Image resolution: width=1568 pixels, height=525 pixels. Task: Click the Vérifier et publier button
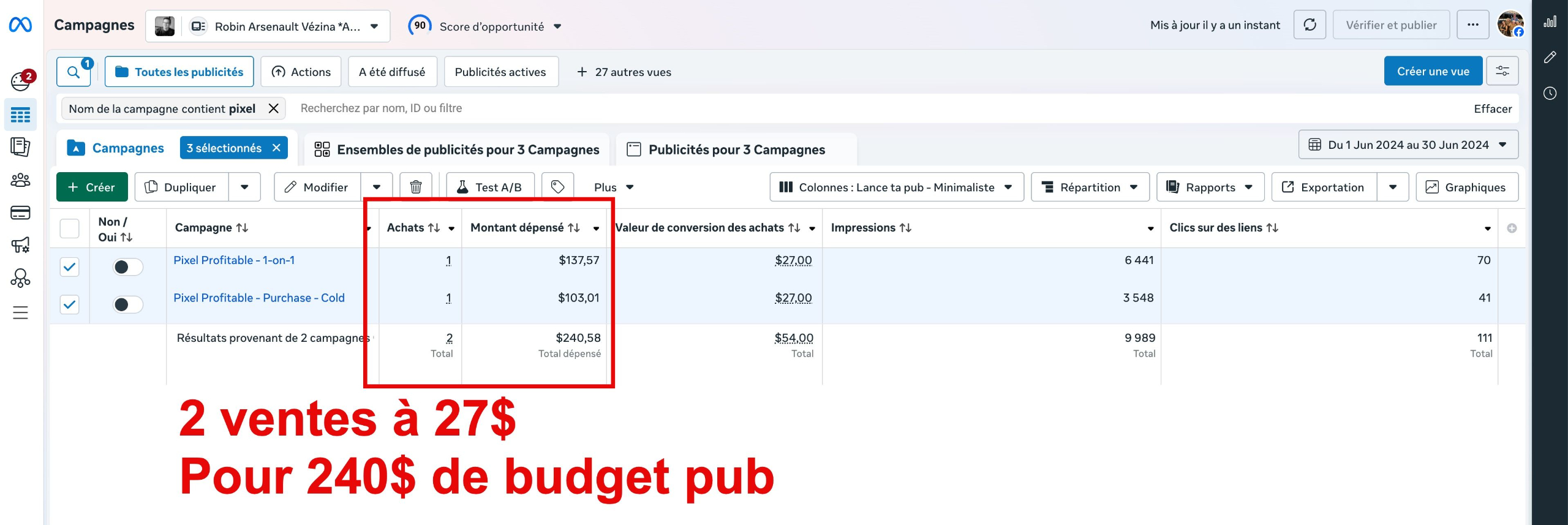click(1391, 25)
